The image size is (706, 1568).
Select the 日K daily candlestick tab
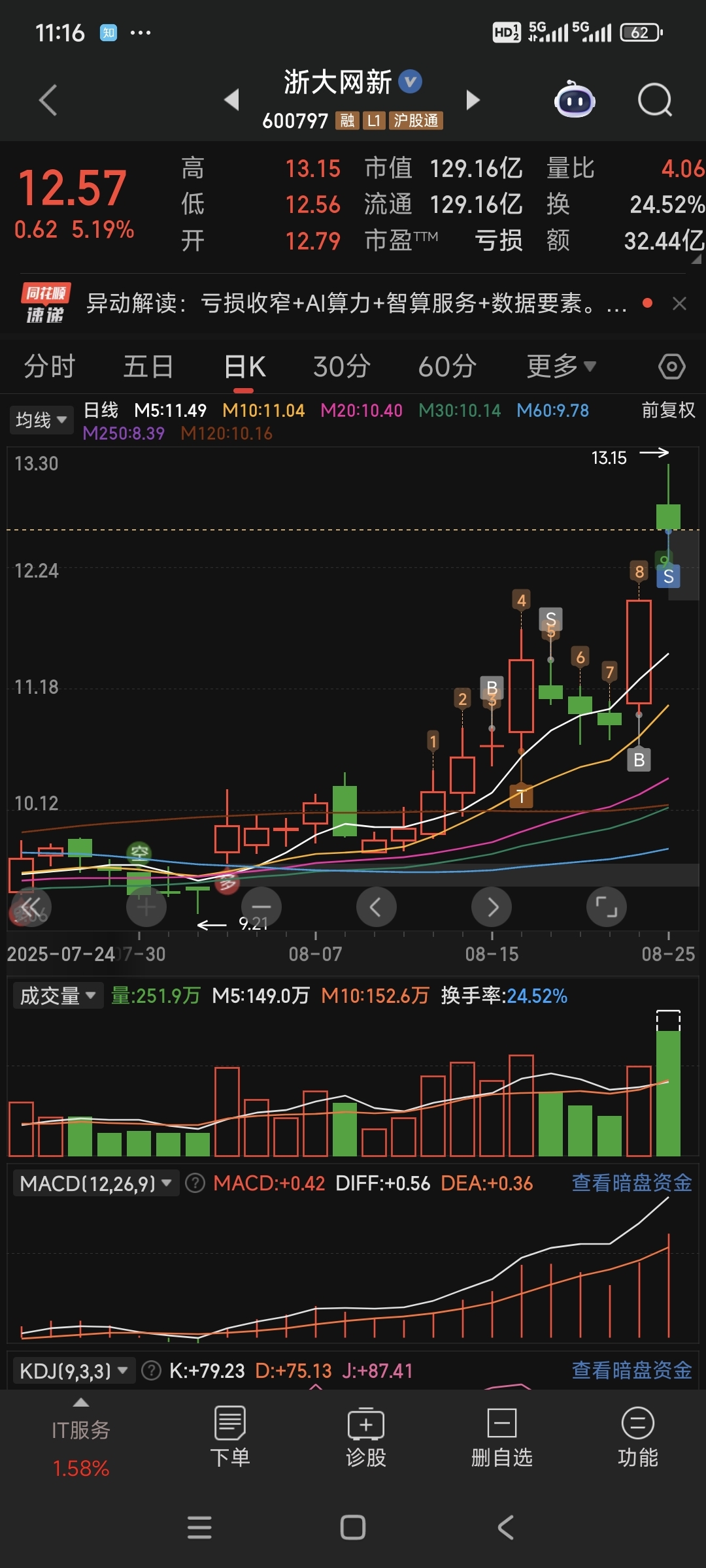pos(244,367)
